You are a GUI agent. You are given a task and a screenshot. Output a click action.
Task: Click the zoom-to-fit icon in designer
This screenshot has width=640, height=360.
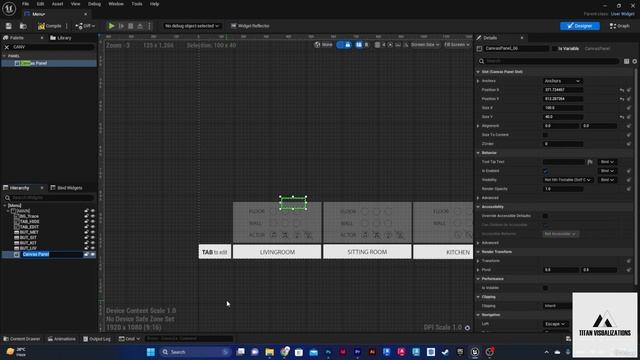391,45
